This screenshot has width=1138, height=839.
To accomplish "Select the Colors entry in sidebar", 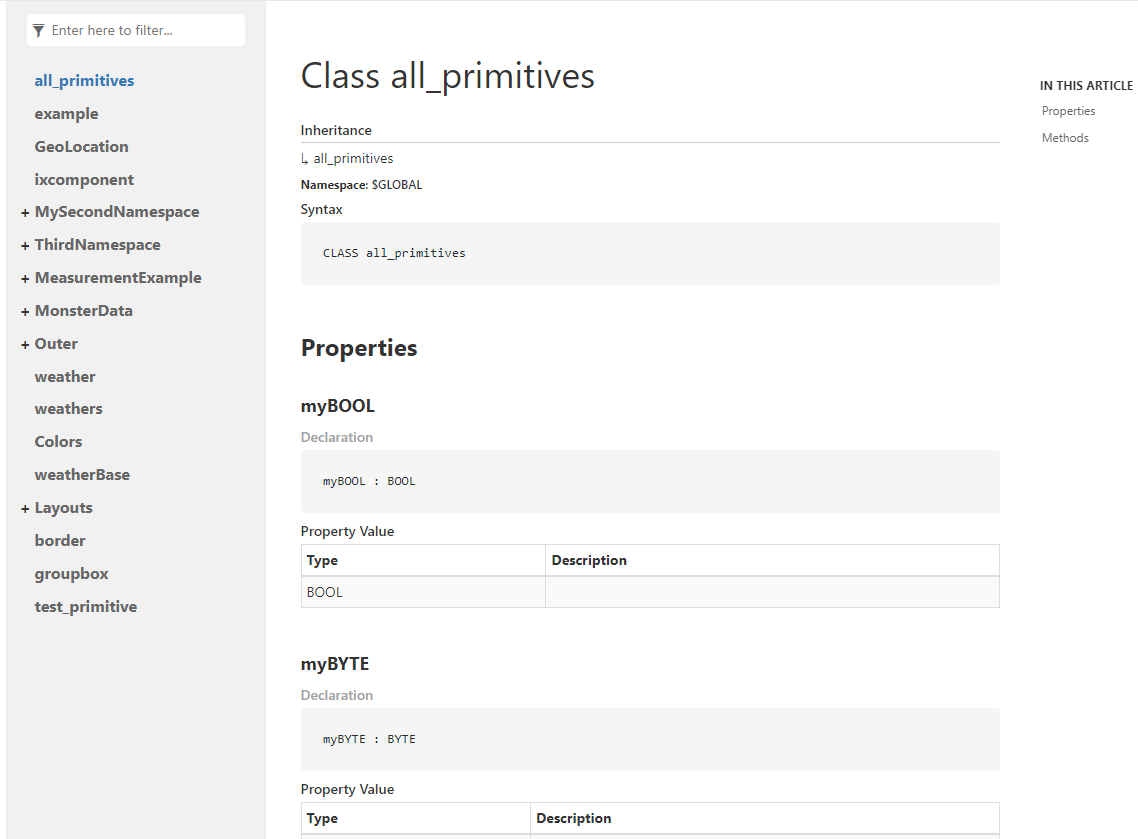I will [58, 441].
